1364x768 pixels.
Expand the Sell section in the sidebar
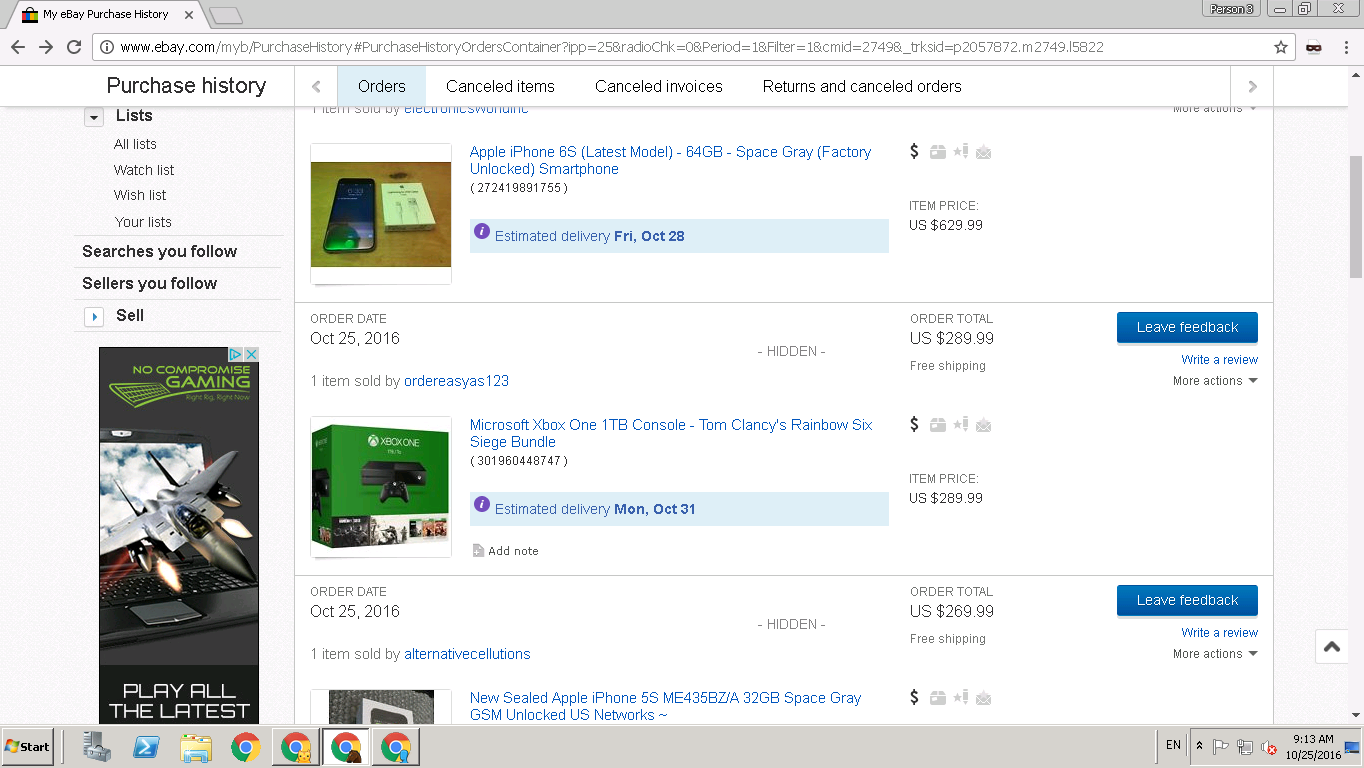pyautogui.click(x=93, y=316)
